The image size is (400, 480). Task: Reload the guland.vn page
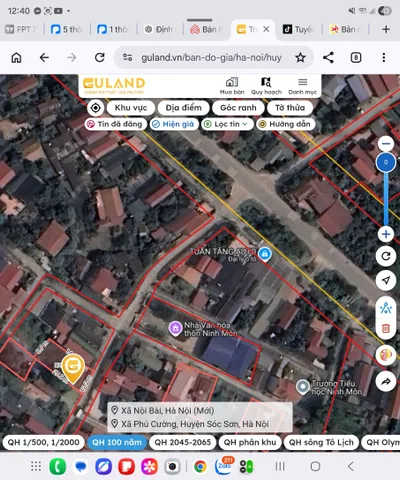pyautogui.click(x=100, y=58)
